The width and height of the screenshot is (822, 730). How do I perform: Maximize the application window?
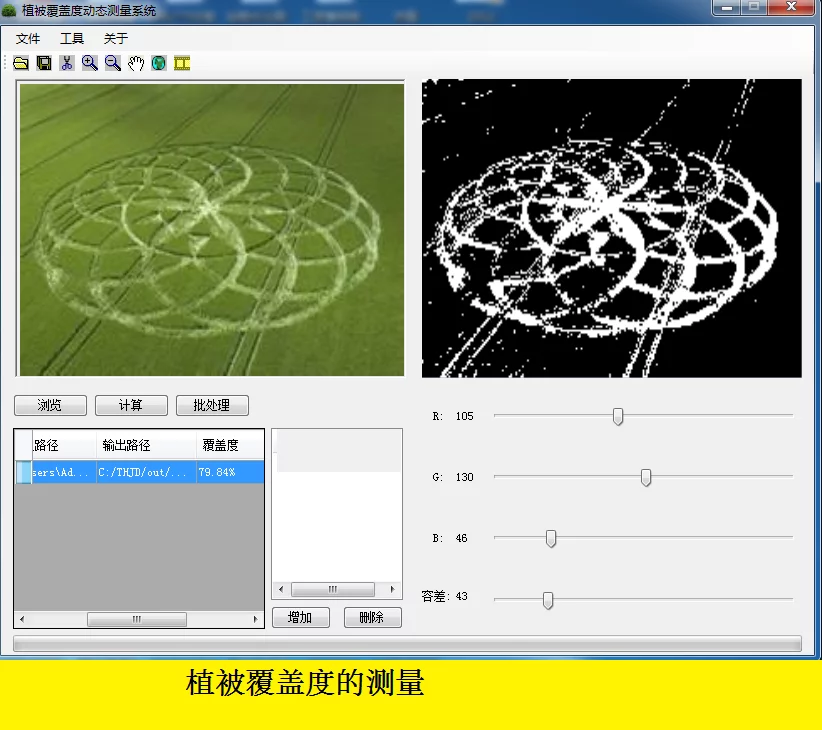[x=754, y=7]
